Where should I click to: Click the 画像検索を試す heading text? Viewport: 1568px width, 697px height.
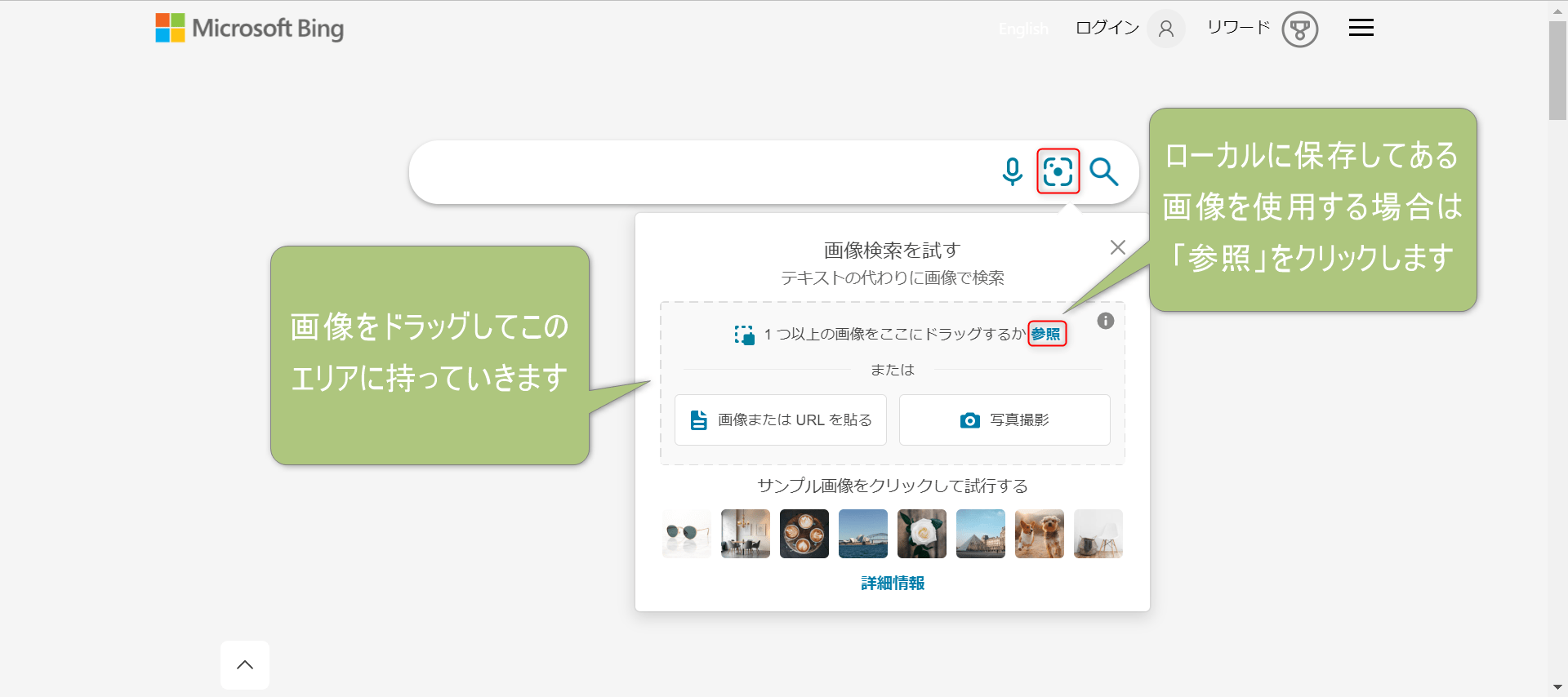[x=893, y=250]
